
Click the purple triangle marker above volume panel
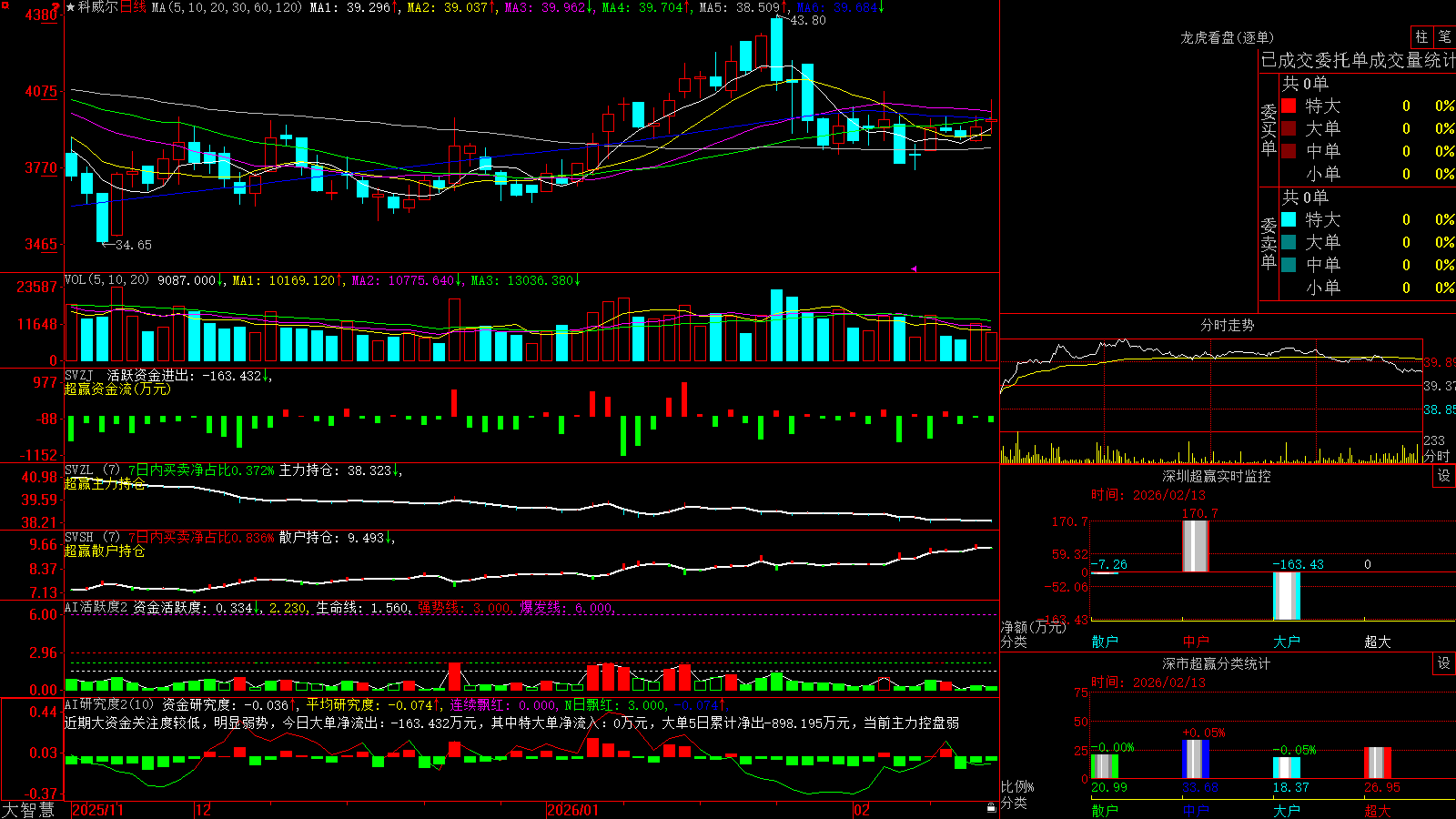pyautogui.click(x=914, y=268)
